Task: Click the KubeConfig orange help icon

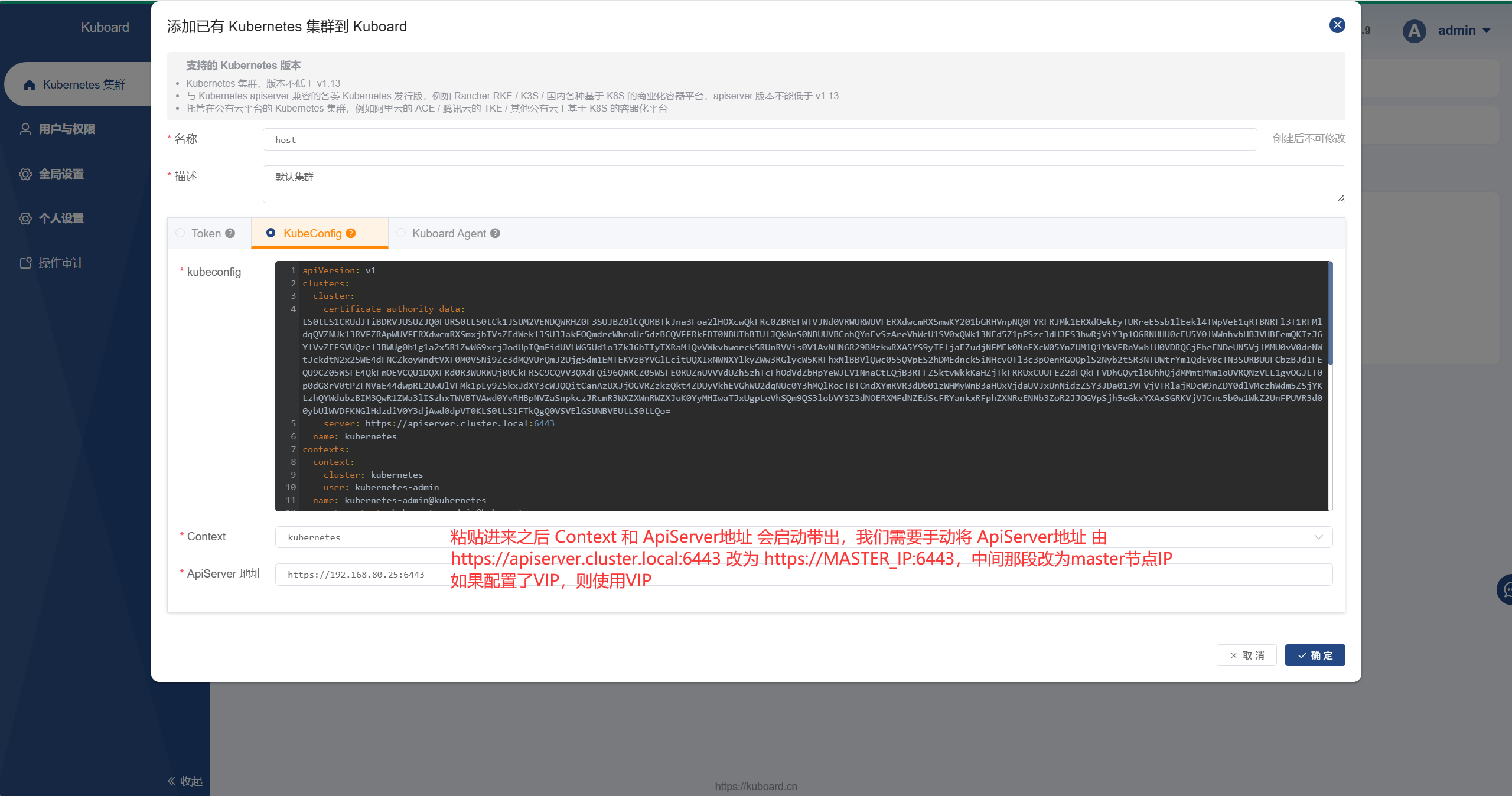Action: tap(351, 233)
